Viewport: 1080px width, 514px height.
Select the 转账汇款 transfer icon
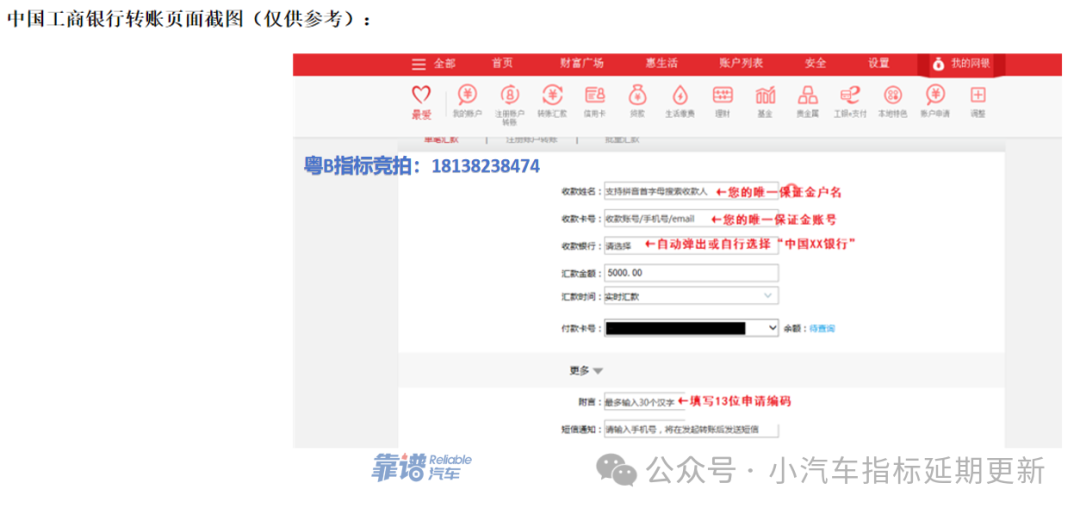click(x=552, y=96)
